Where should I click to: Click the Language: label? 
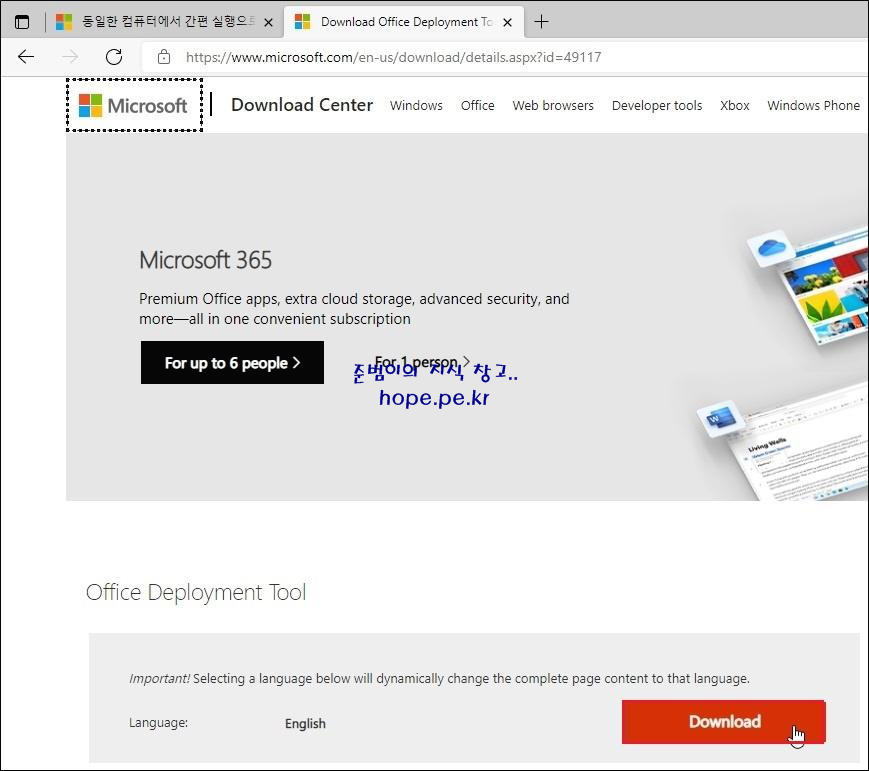pyautogui.click(x=159, y=723)
